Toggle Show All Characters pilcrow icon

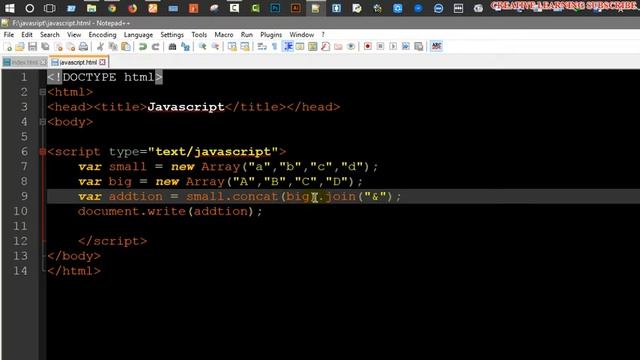(x=275, y=47)
